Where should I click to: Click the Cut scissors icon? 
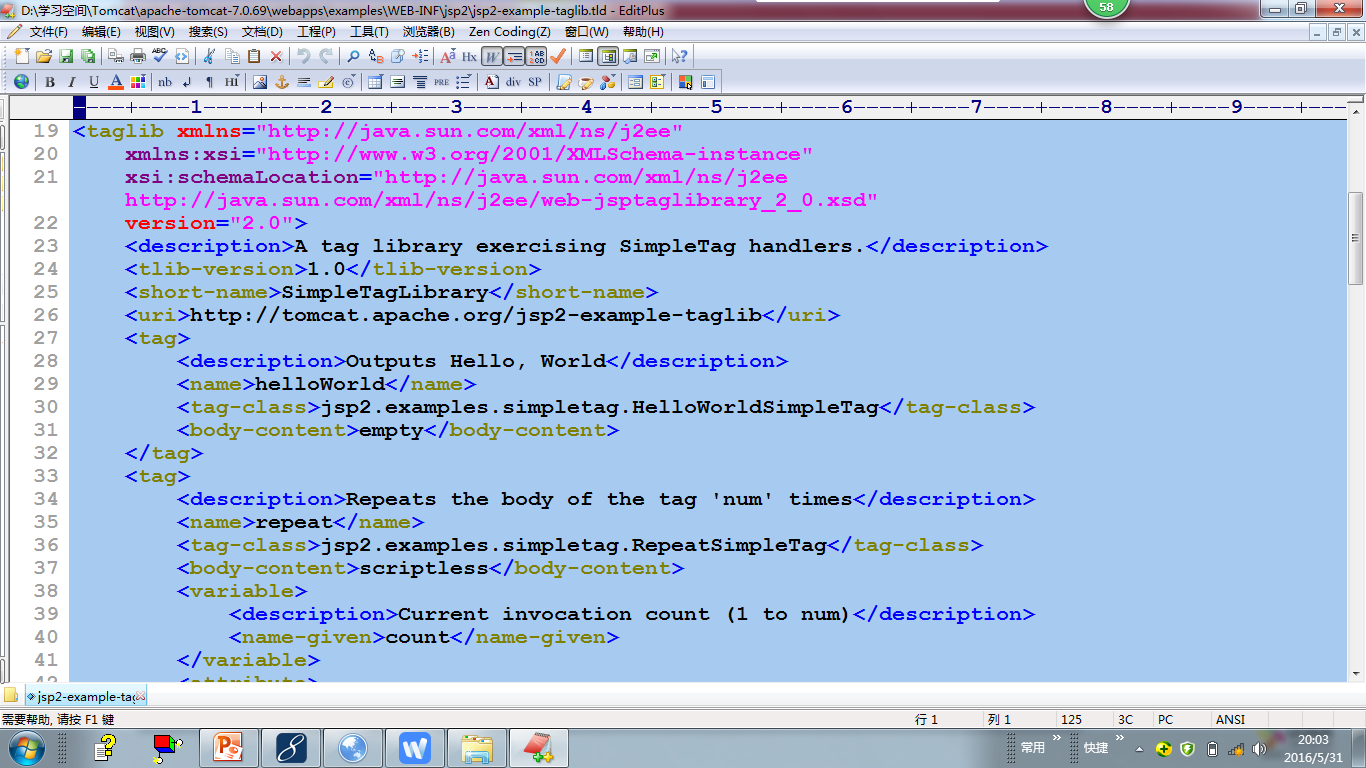click(208, 56)
